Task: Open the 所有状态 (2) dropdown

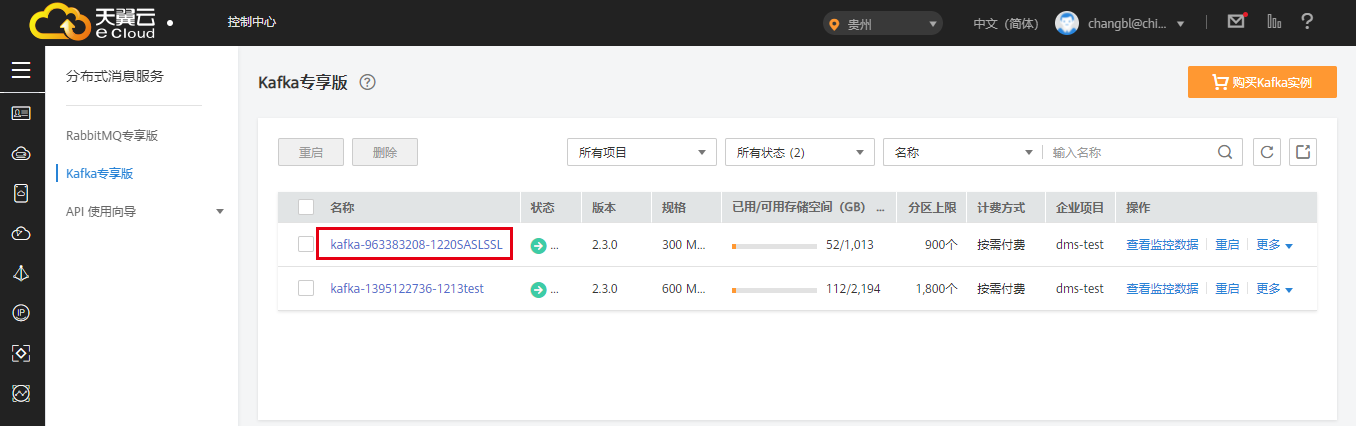Action: click(800, 152)
